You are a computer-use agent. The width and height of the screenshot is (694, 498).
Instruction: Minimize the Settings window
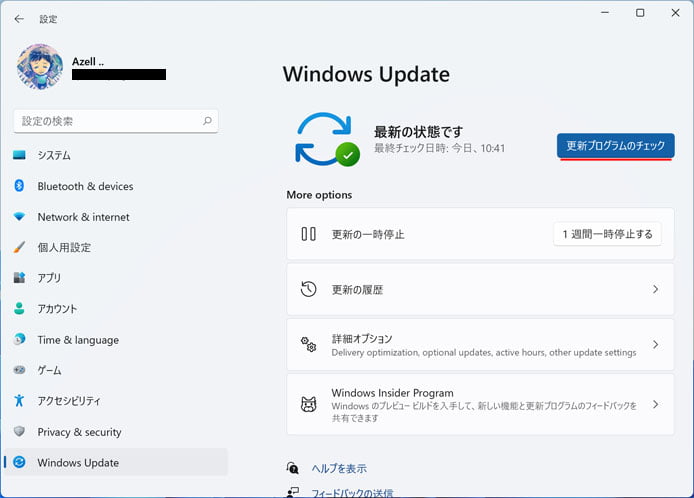pos(605,13)
